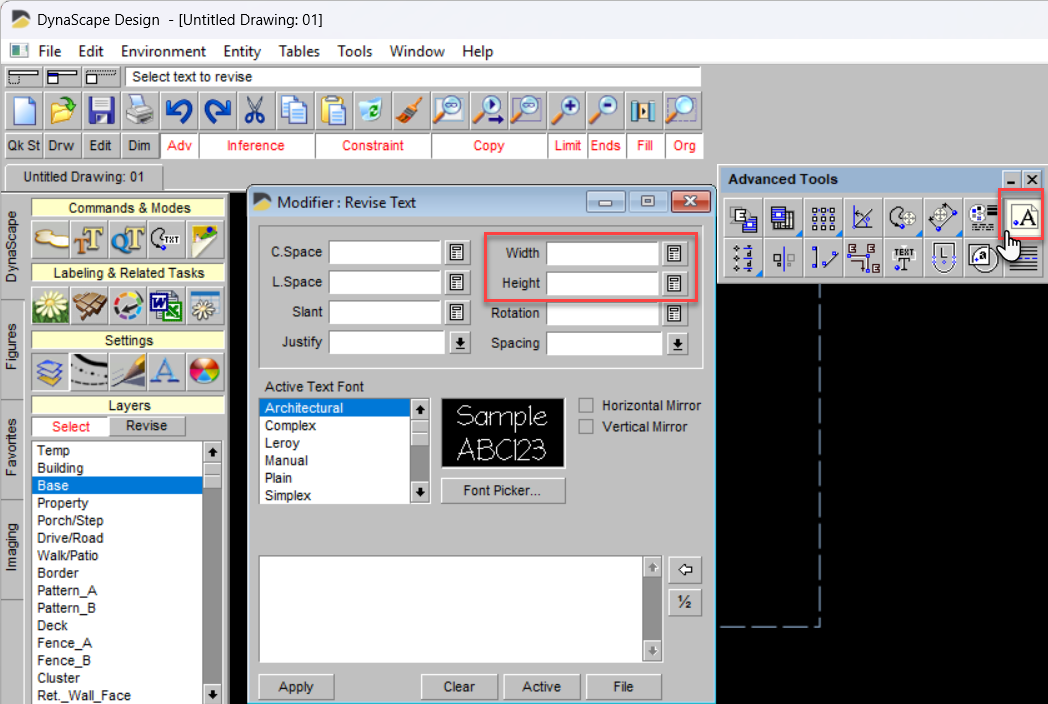
Task: Open the Width value list button
Action: (675, 254)
